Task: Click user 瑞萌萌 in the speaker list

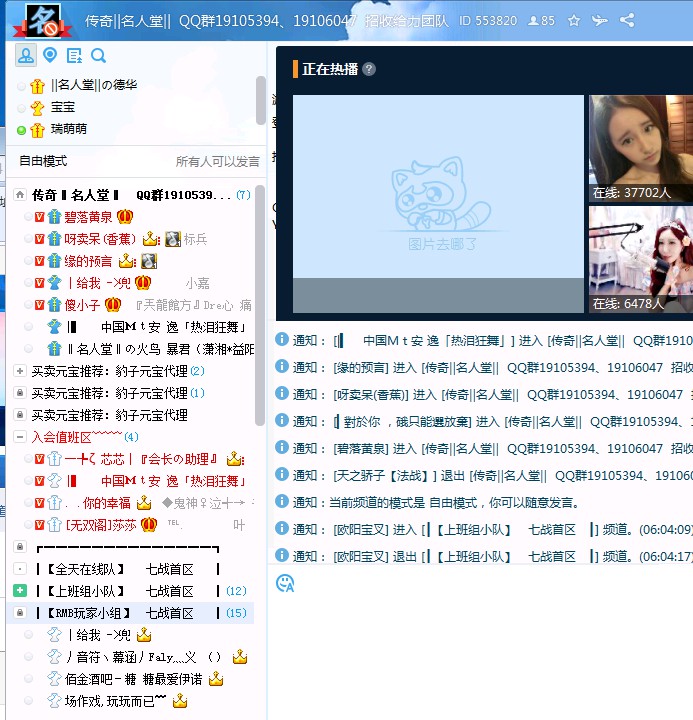Action: (68, 129)
